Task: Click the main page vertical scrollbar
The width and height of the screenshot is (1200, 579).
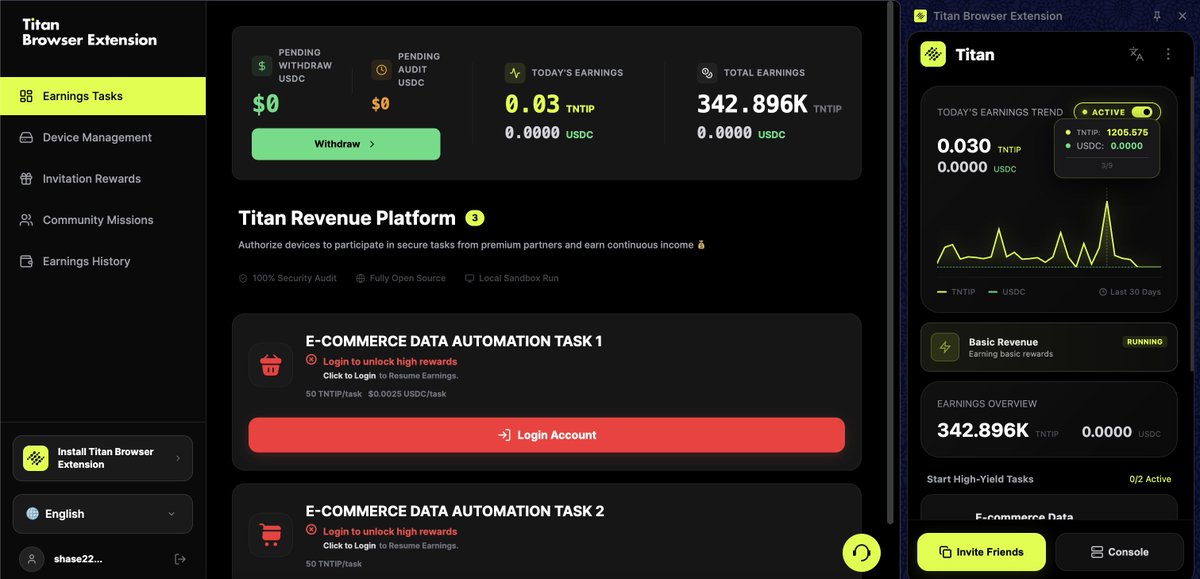Action: click(x=892, y=260)
